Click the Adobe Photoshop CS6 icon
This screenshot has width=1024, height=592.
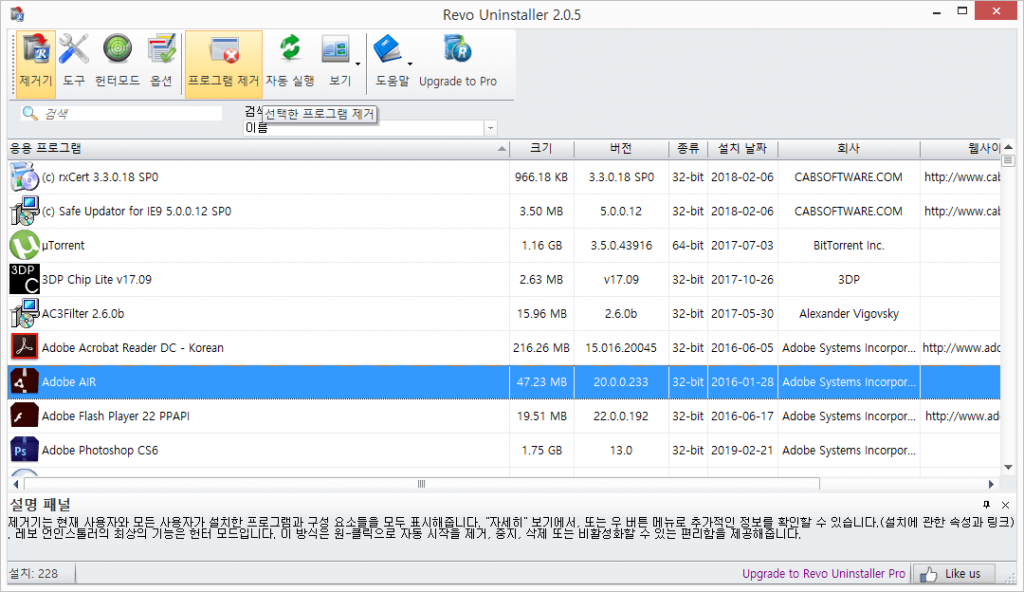24,450
